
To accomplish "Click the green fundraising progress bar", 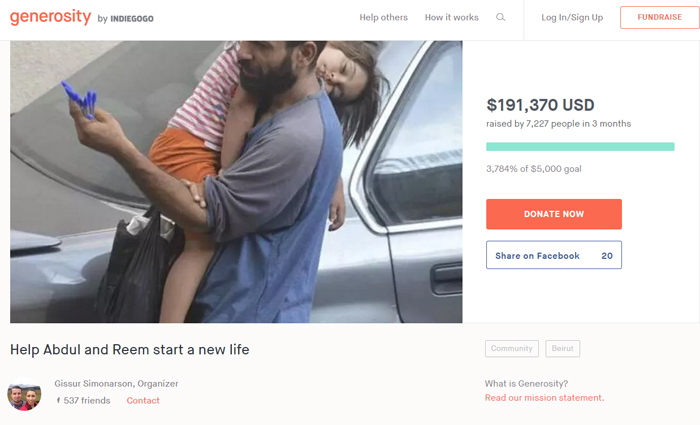I will (x=580, y=147).
